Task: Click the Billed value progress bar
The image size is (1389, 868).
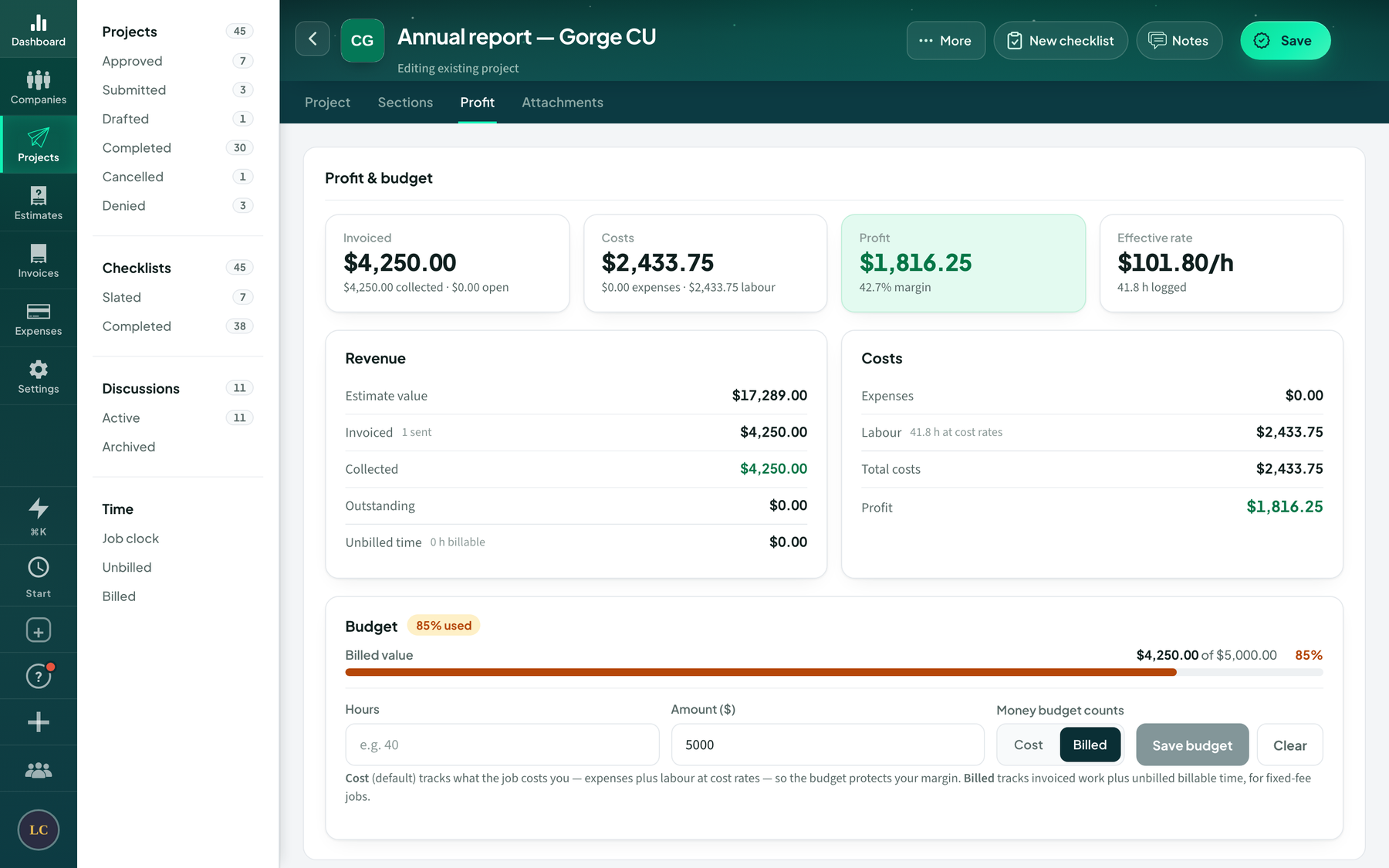Action: tap(834, 673)
